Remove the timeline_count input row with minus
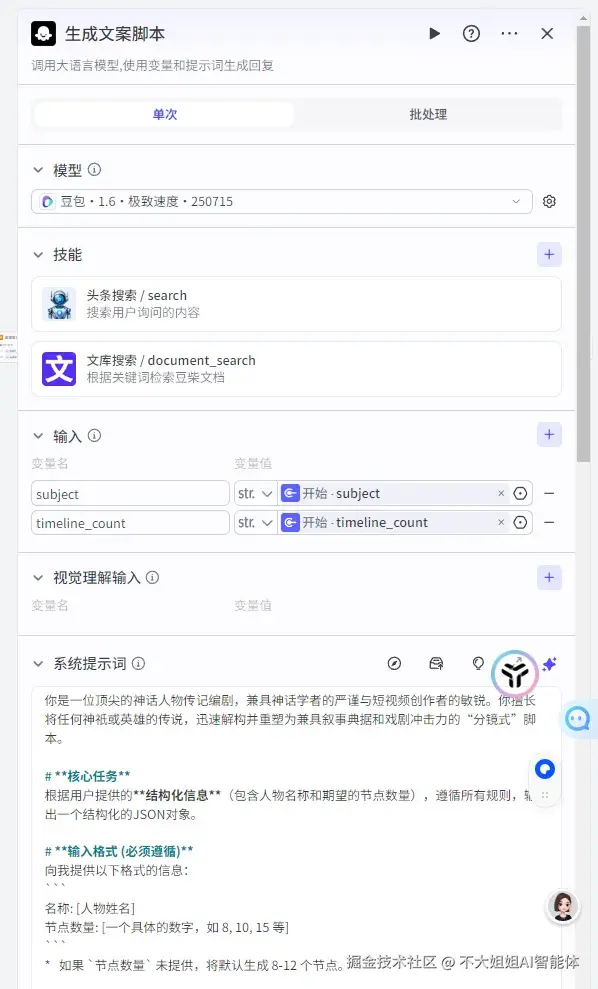598x989 pixels. tap(549, 522)
